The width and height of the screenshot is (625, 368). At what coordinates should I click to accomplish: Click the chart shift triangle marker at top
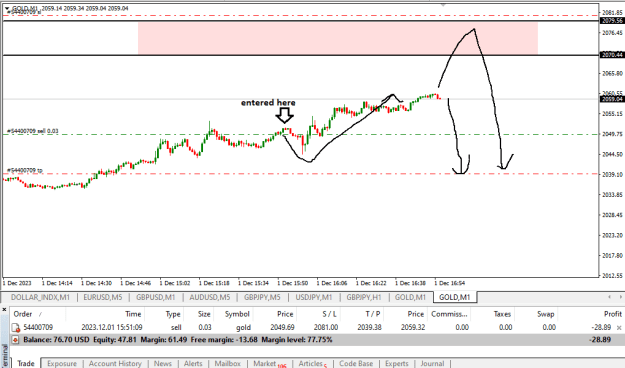point(443,5)
